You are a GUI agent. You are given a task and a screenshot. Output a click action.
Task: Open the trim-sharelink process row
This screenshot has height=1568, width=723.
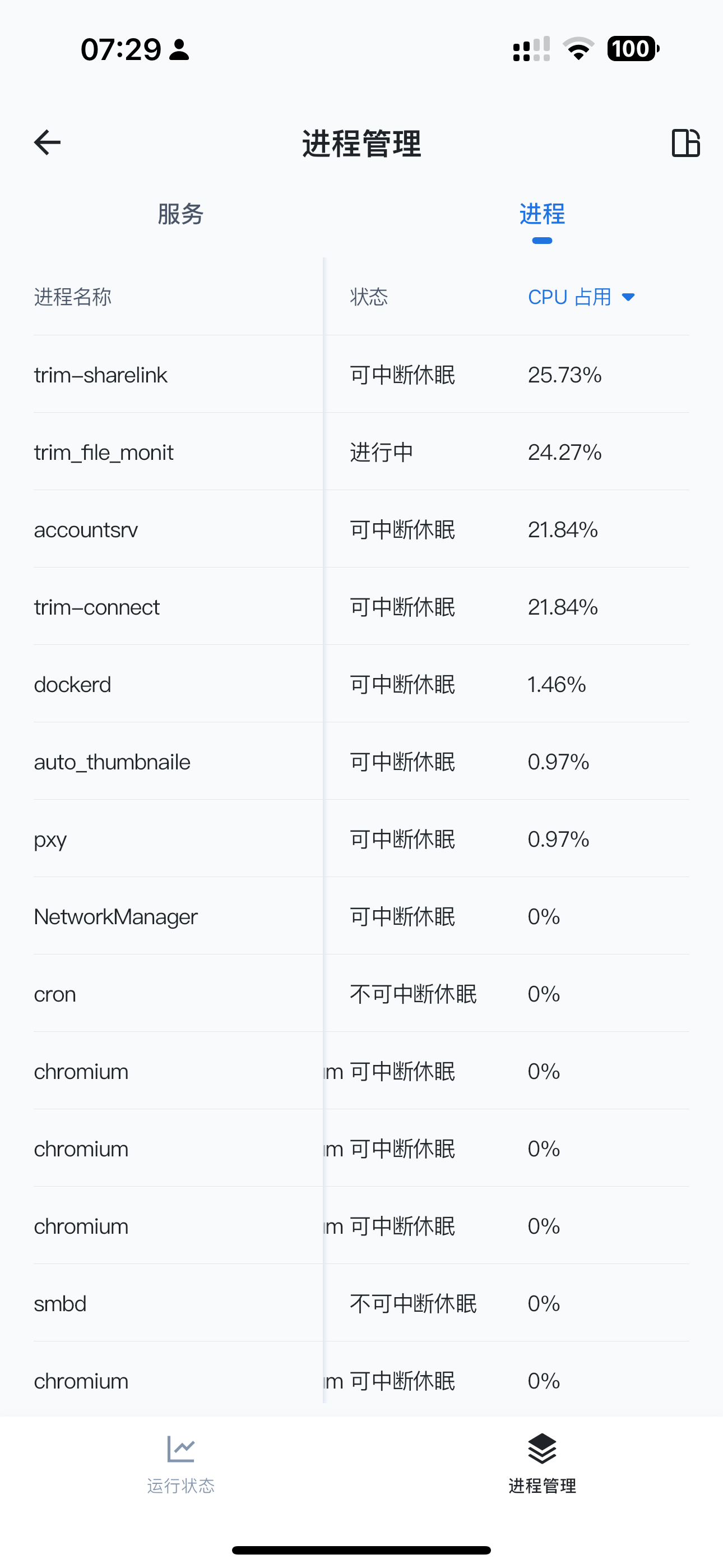tap(361, 375)
